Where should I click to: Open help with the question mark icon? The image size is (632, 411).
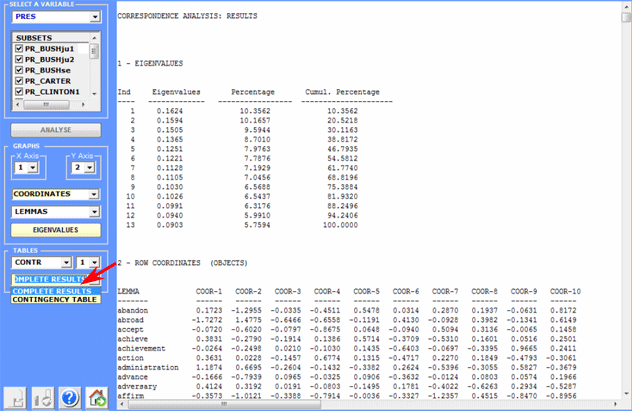(70, 398)
